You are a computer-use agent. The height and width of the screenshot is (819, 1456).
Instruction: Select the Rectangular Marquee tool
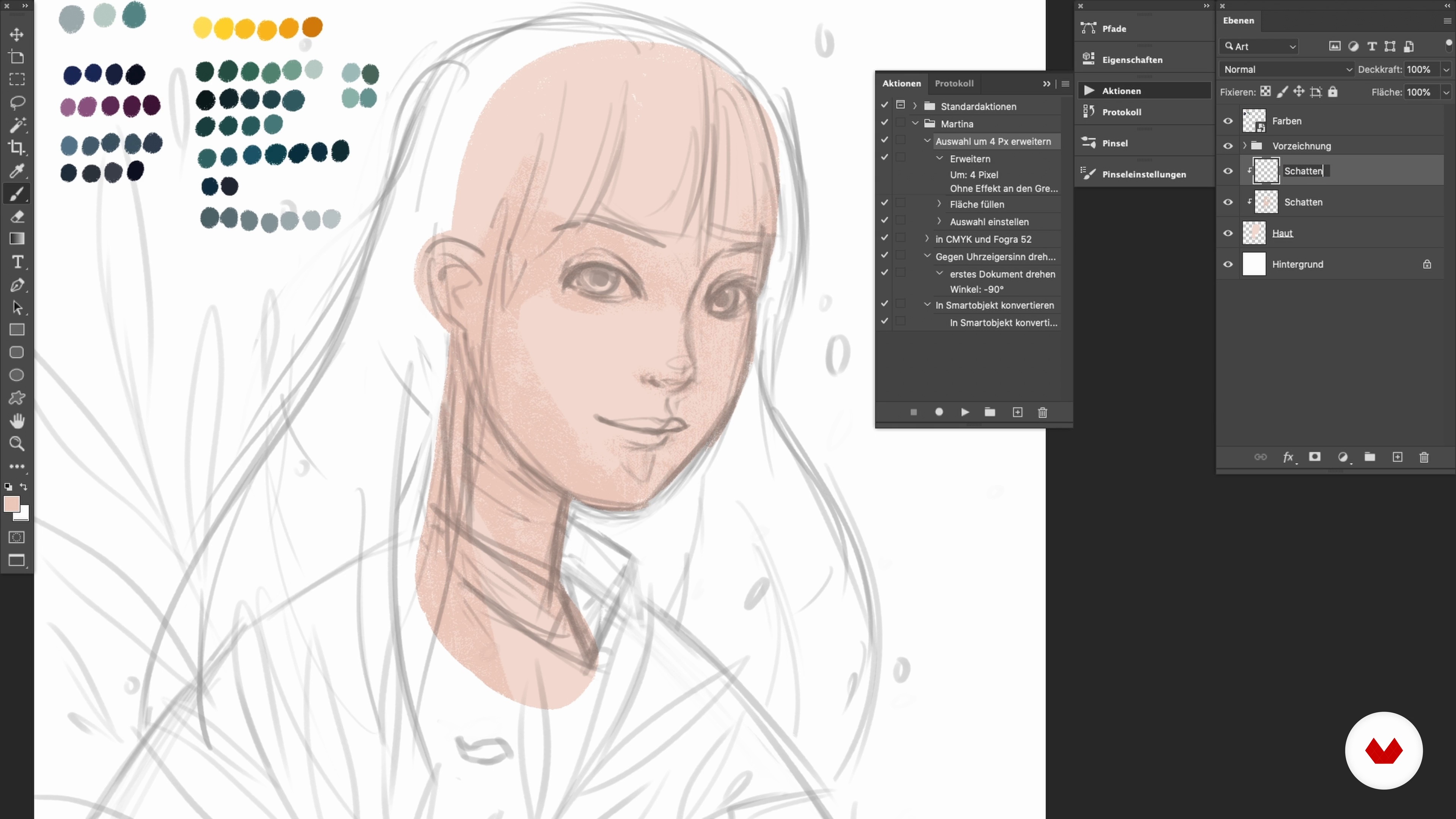(16, 80)
